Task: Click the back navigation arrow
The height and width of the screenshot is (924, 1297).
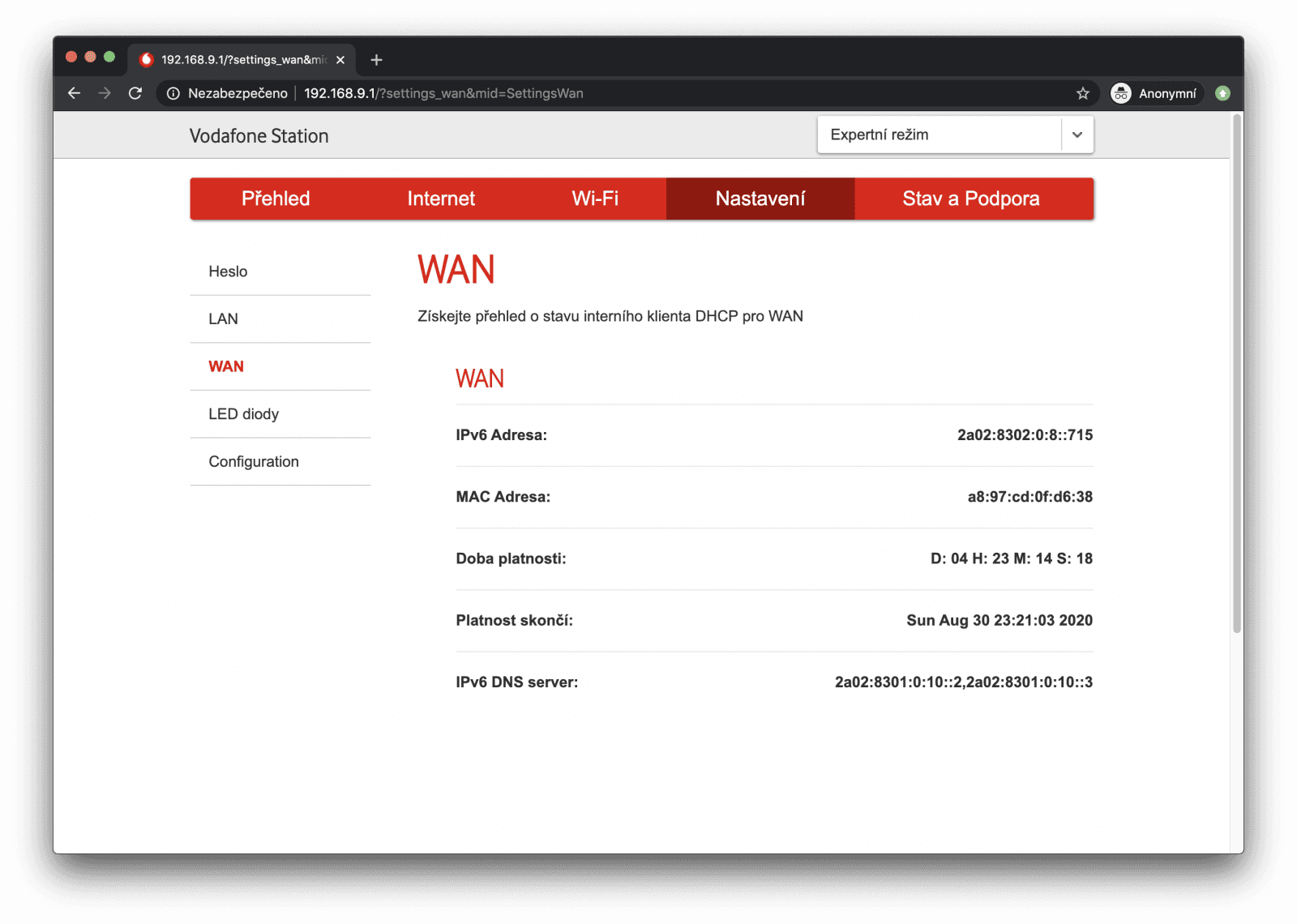Action: (x=74, y=93)
